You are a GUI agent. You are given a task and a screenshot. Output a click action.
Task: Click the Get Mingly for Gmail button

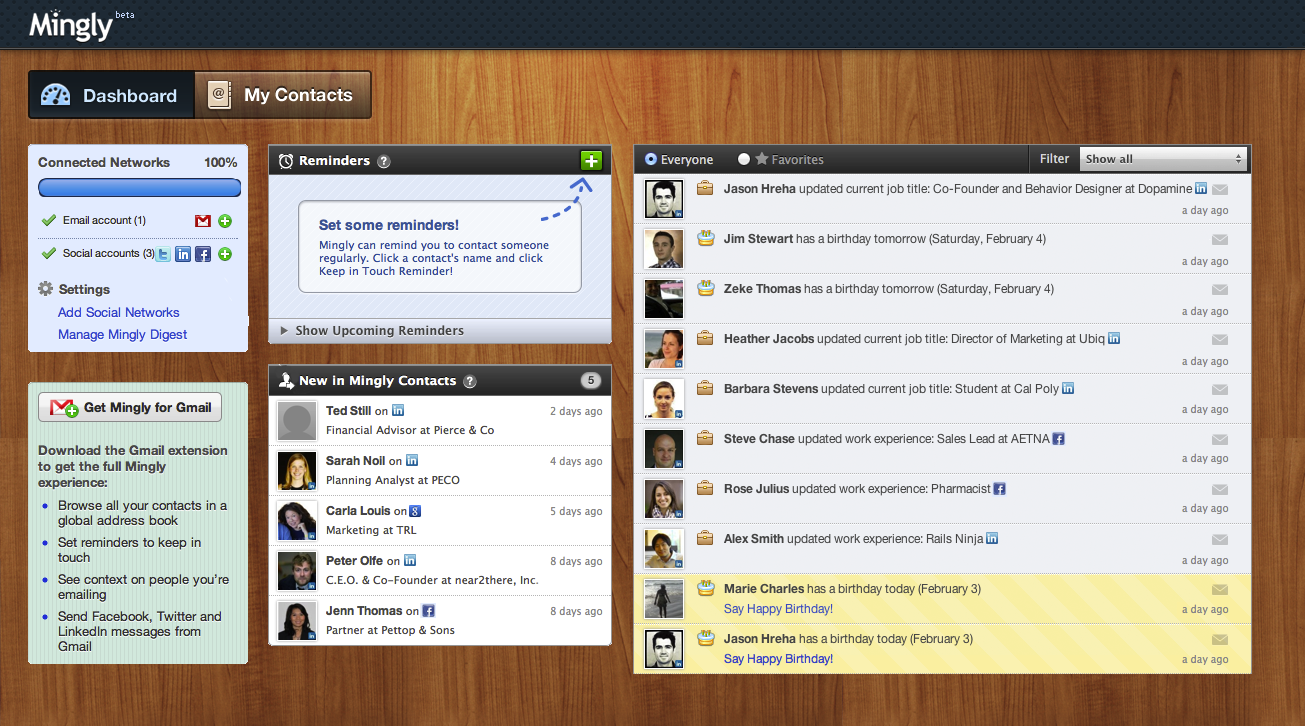130,407
